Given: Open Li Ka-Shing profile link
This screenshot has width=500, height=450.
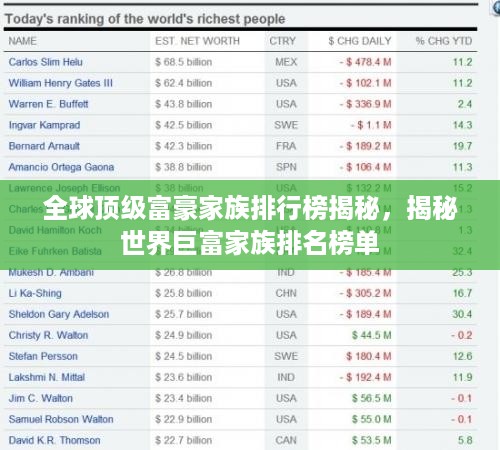Looking at the screenshot, I should [x=35, y=293].
